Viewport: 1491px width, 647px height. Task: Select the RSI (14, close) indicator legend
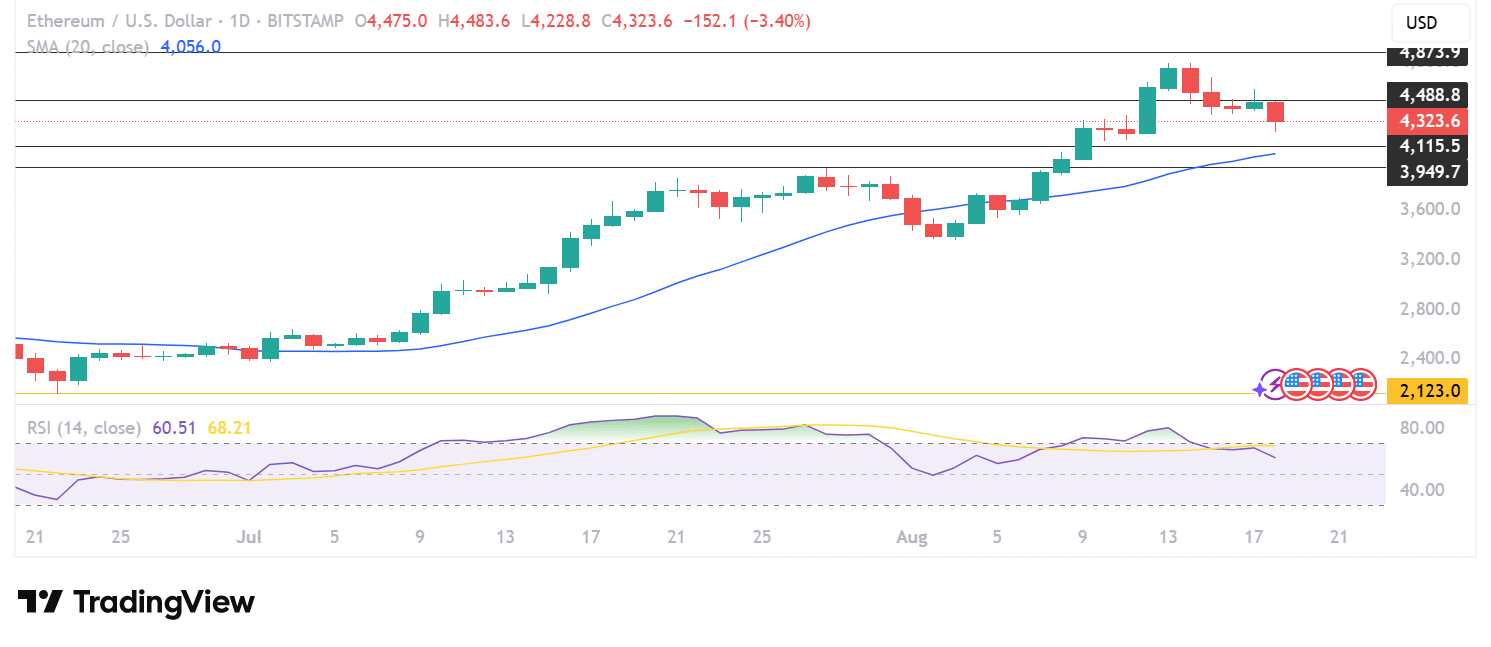[x=83, y=428]
